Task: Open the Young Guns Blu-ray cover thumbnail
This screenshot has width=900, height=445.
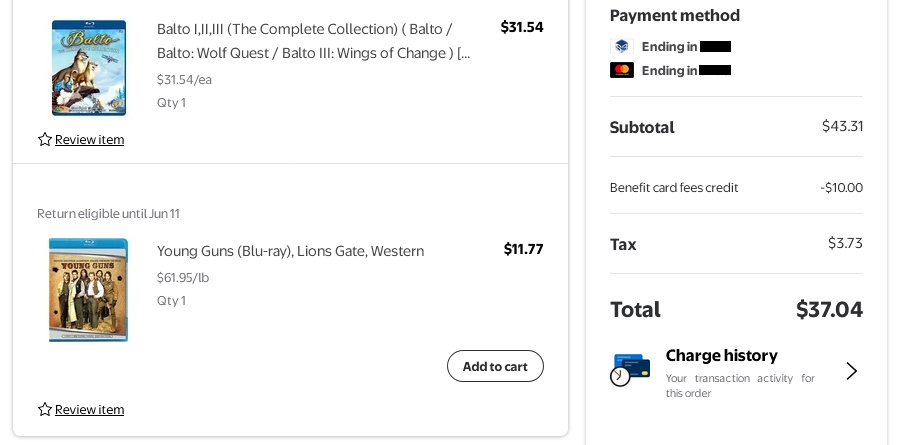Action: point(89,290)
